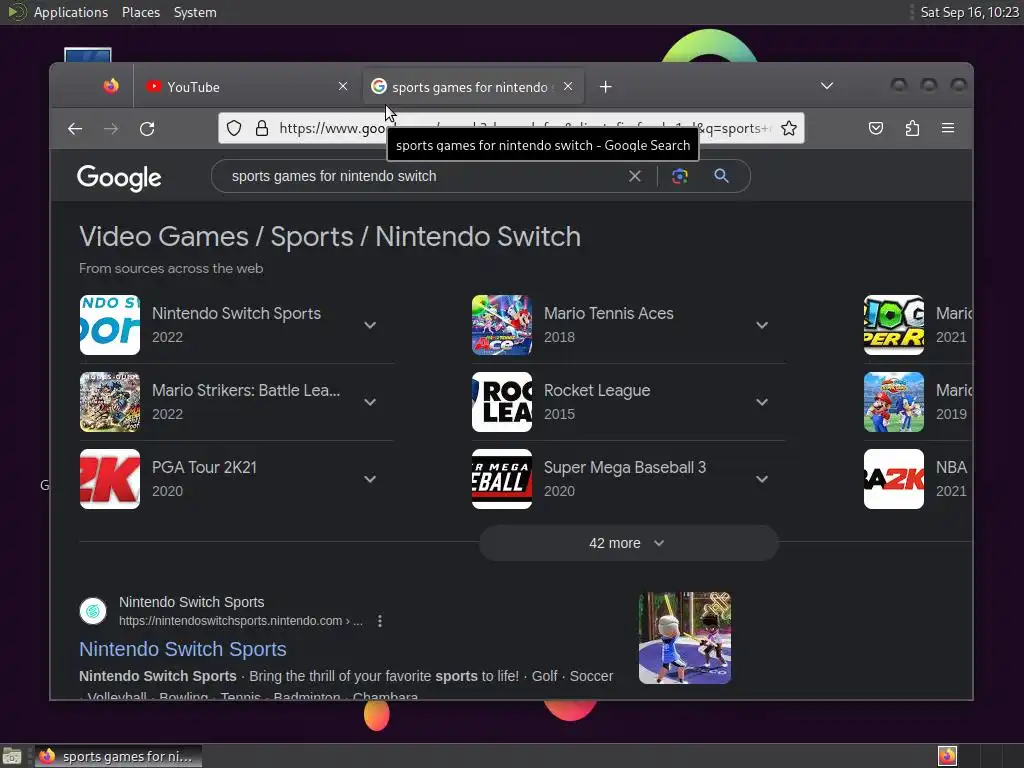Click the Nintendo Switch Sports game cover

coord(110,325)
